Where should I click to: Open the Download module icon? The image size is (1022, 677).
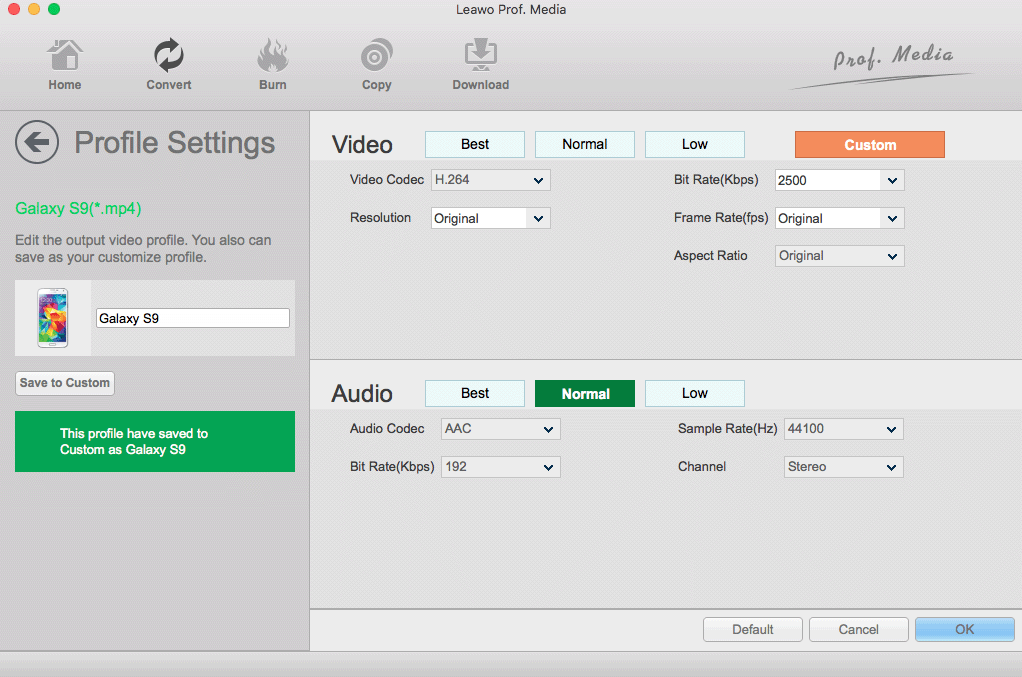click(x=481, y=55)
